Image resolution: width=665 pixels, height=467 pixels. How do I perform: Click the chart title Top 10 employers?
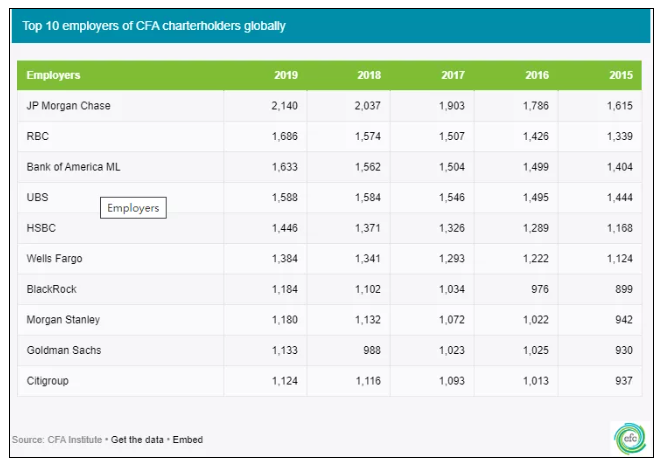tap(154, 26)
